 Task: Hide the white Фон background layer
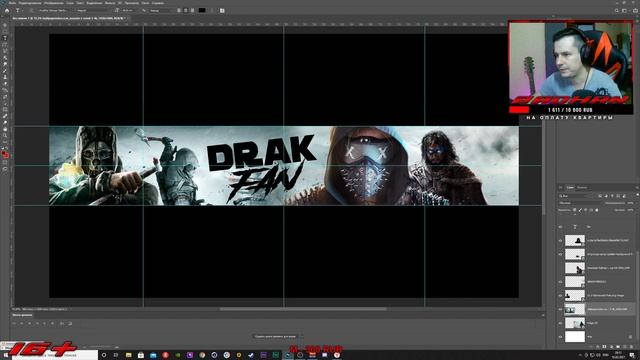click(560, 337)
